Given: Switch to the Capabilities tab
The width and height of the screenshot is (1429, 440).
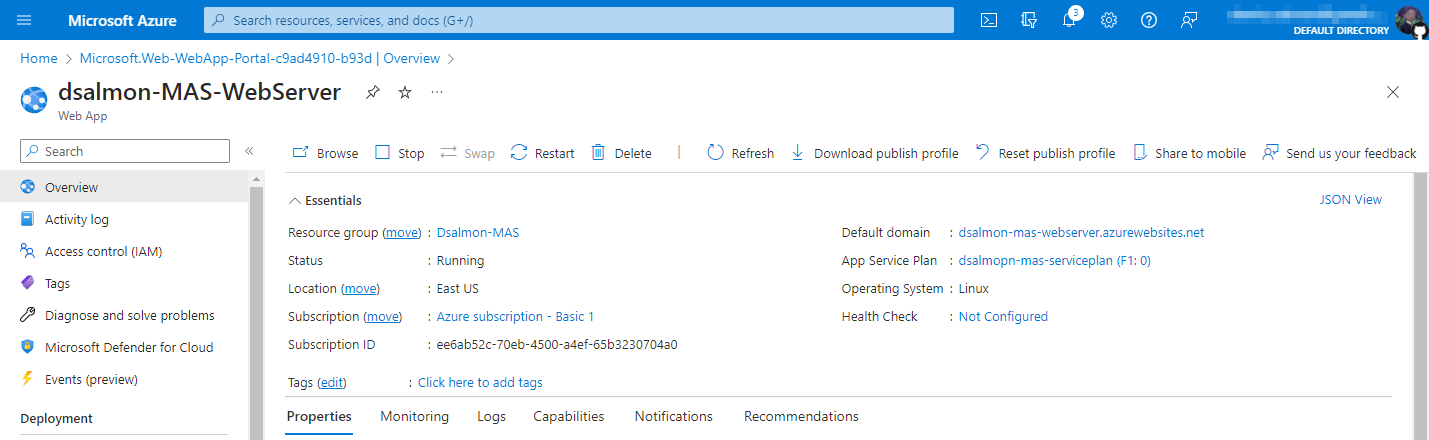Looking at the screenshot, I should tap(569, 416).
